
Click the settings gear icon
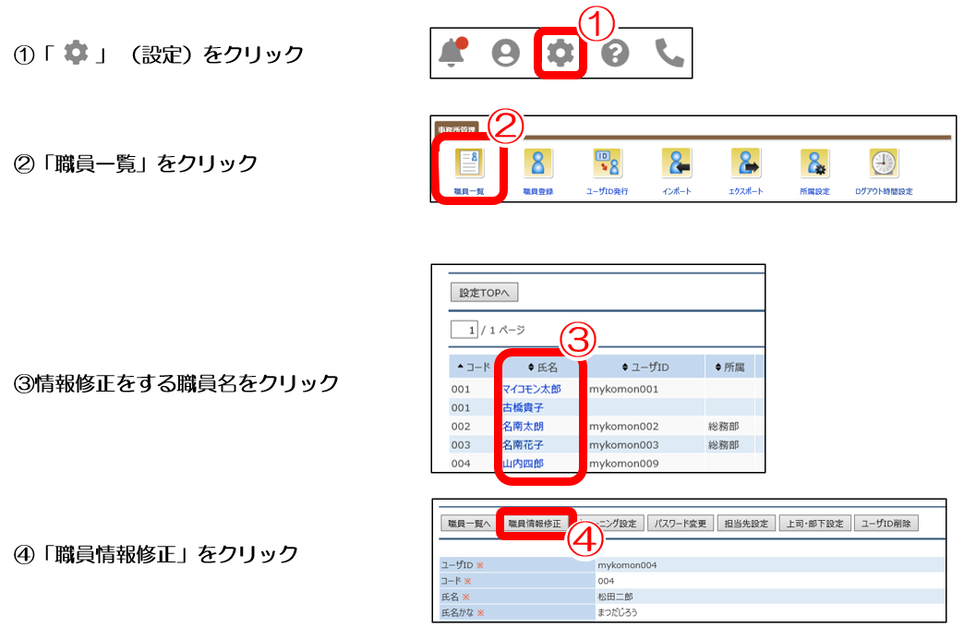point(560,53)
